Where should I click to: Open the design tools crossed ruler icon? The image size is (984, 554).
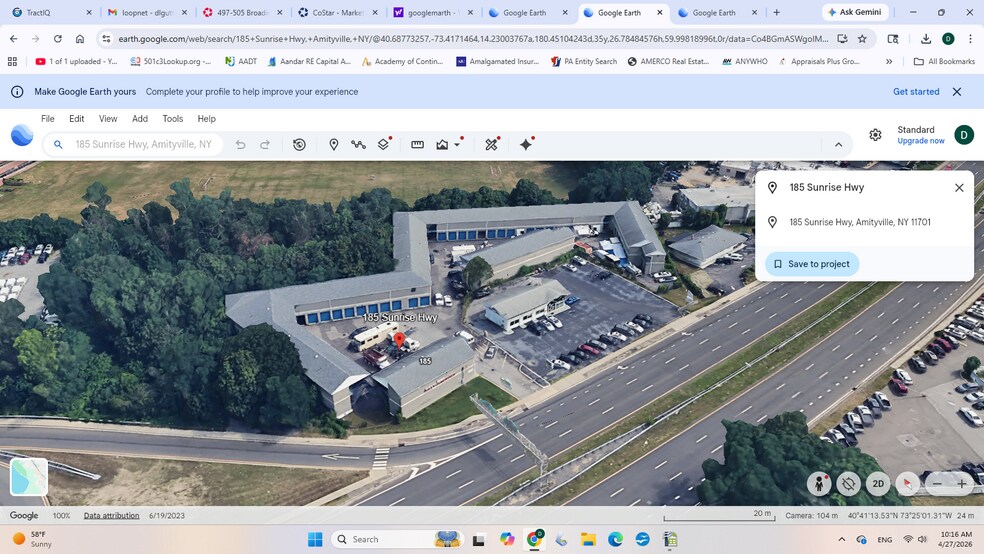coord(491,144)
